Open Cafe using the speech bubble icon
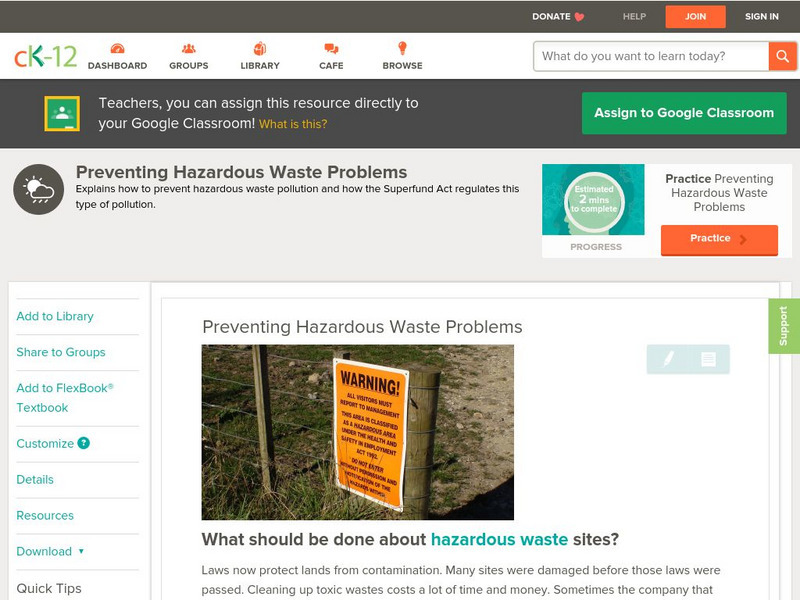This screenshot has height=600, width=800. click(x=329, y=48)
